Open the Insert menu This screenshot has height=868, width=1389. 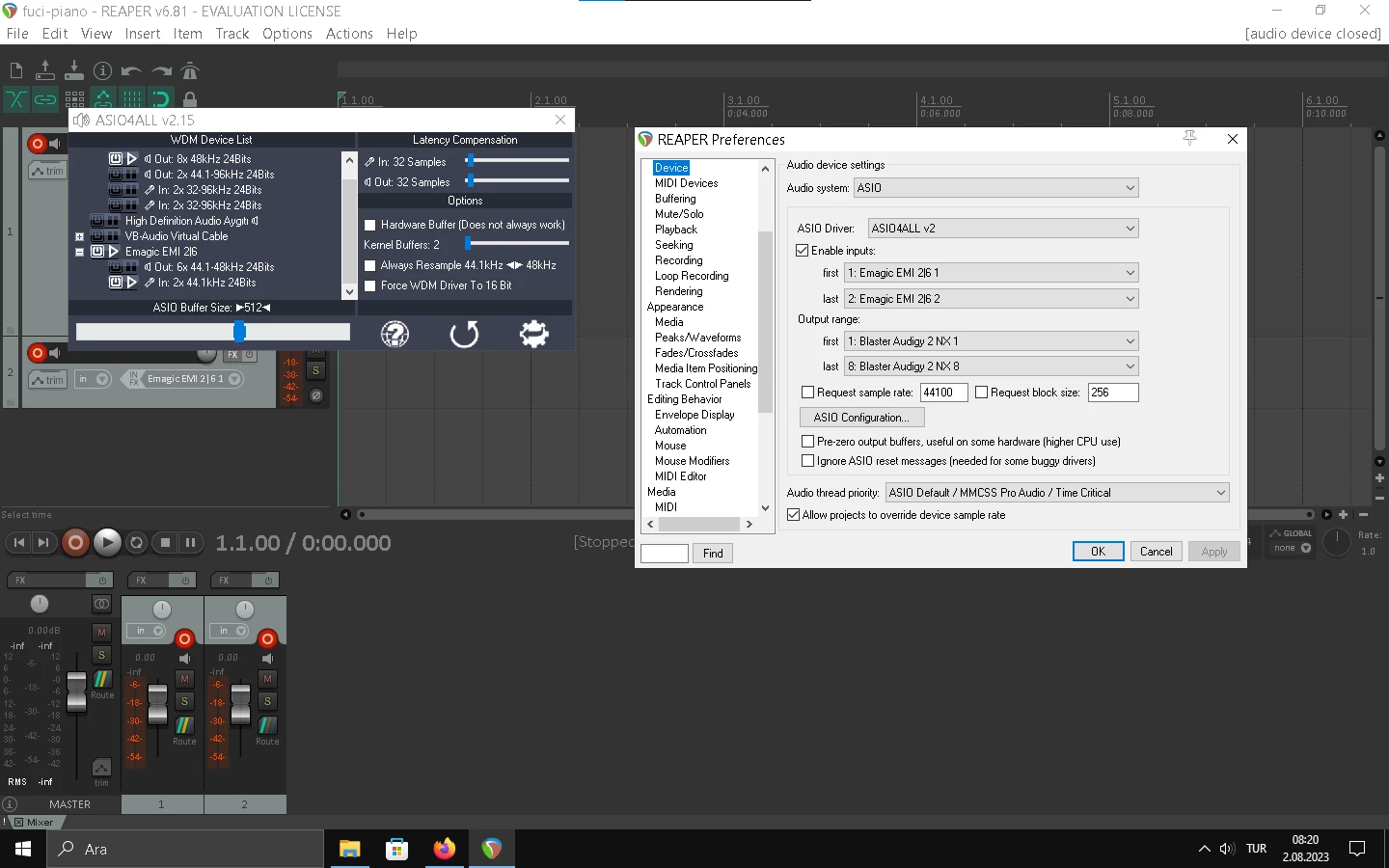click(x=143, y=34)
